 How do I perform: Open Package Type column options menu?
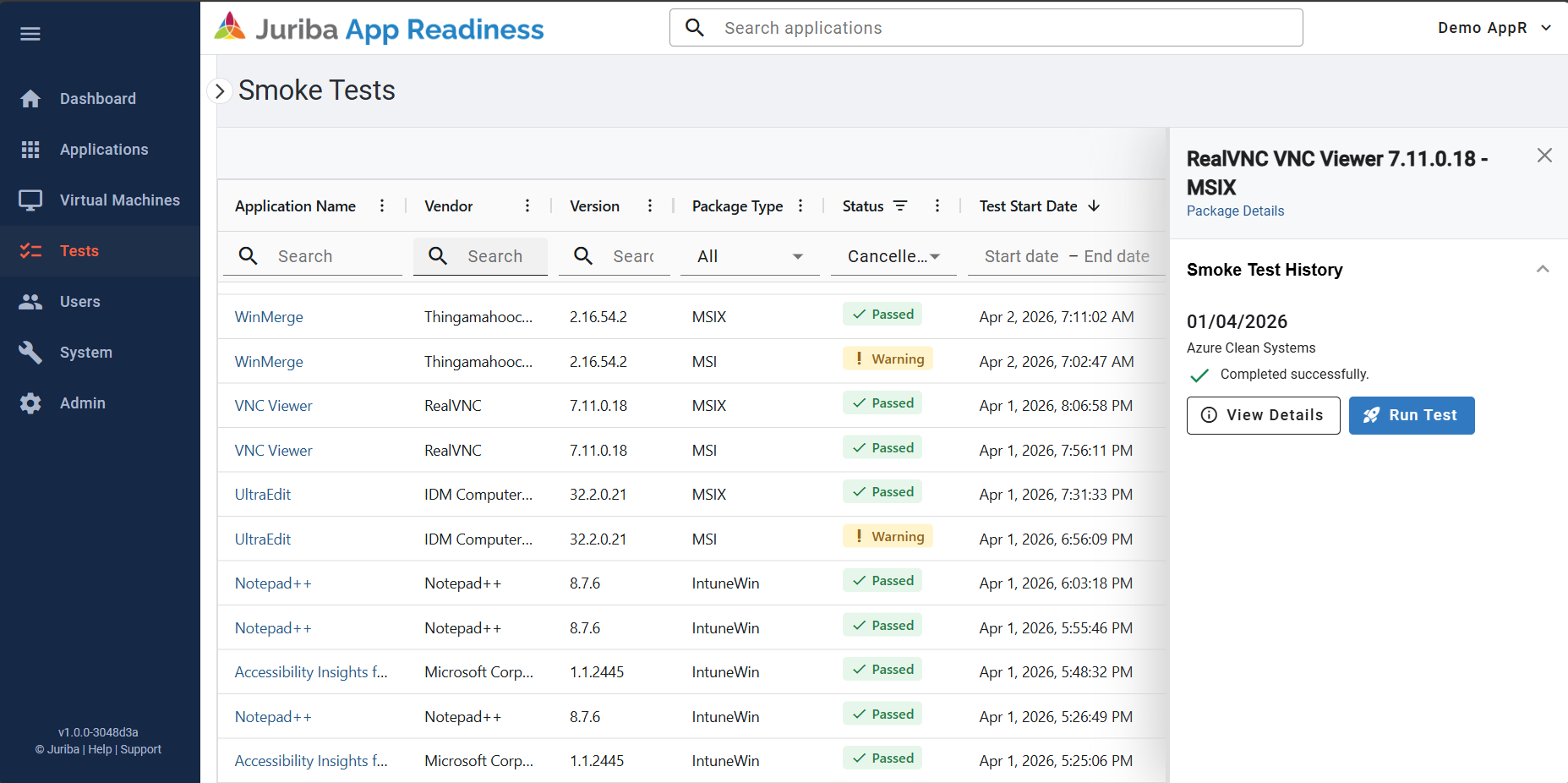(x=800, y=206)
